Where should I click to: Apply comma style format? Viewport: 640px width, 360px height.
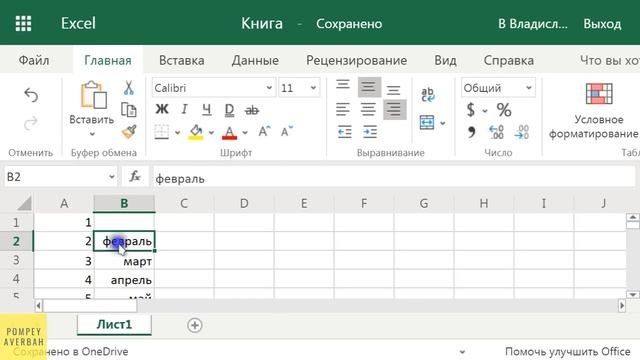(x=472, y=132)
